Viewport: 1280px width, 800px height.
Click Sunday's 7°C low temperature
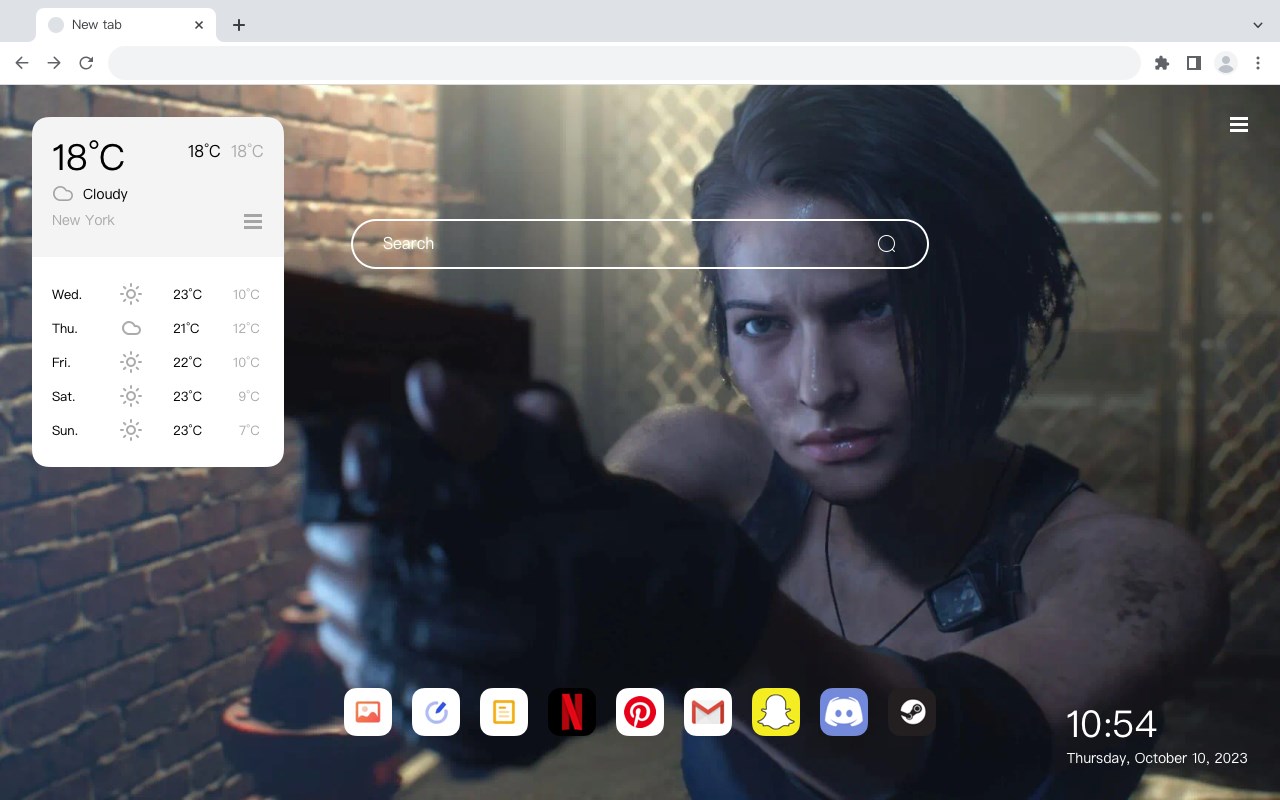coord(249,430)
